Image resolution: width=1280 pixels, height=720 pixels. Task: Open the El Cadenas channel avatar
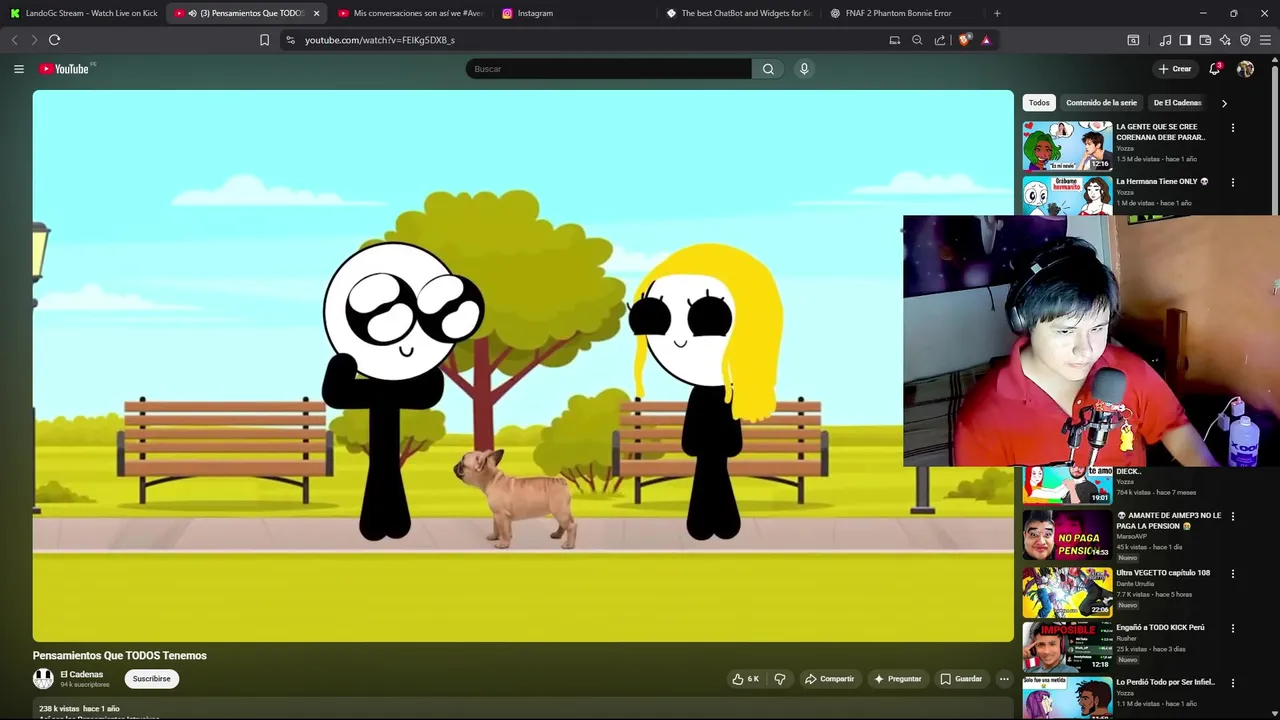(43, 679)
